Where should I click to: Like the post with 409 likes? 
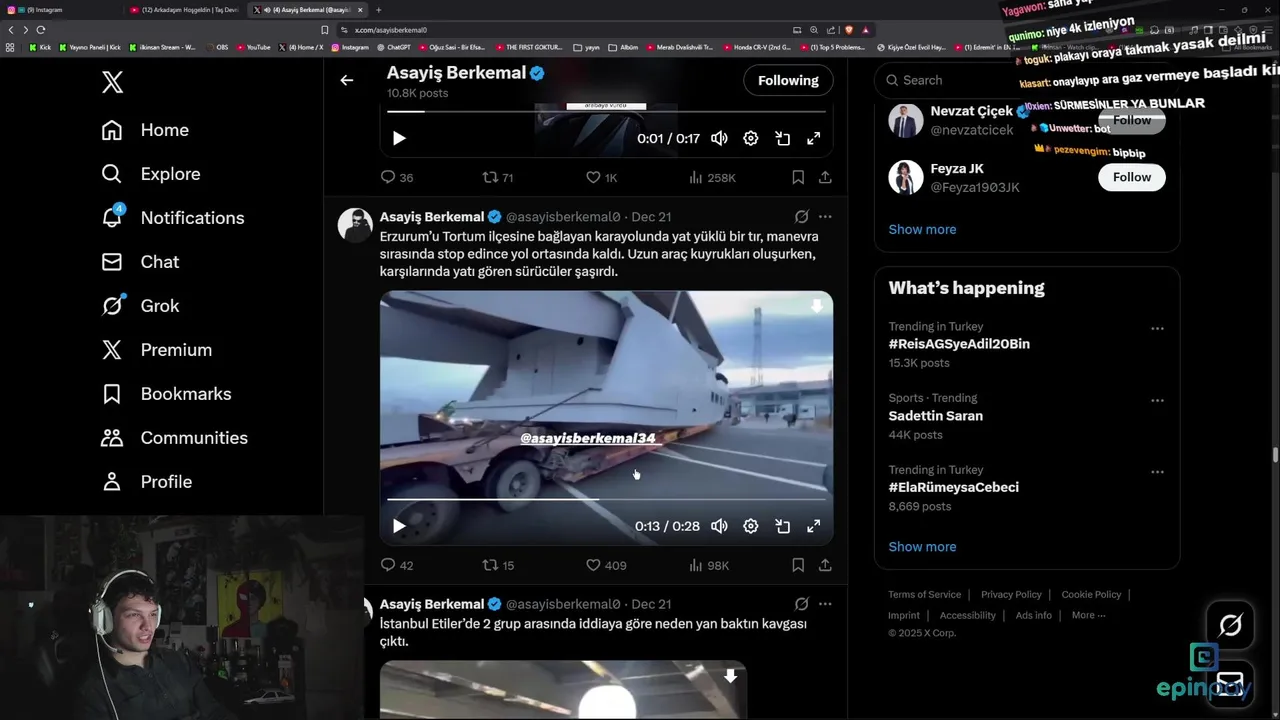(x=606, y=565)
